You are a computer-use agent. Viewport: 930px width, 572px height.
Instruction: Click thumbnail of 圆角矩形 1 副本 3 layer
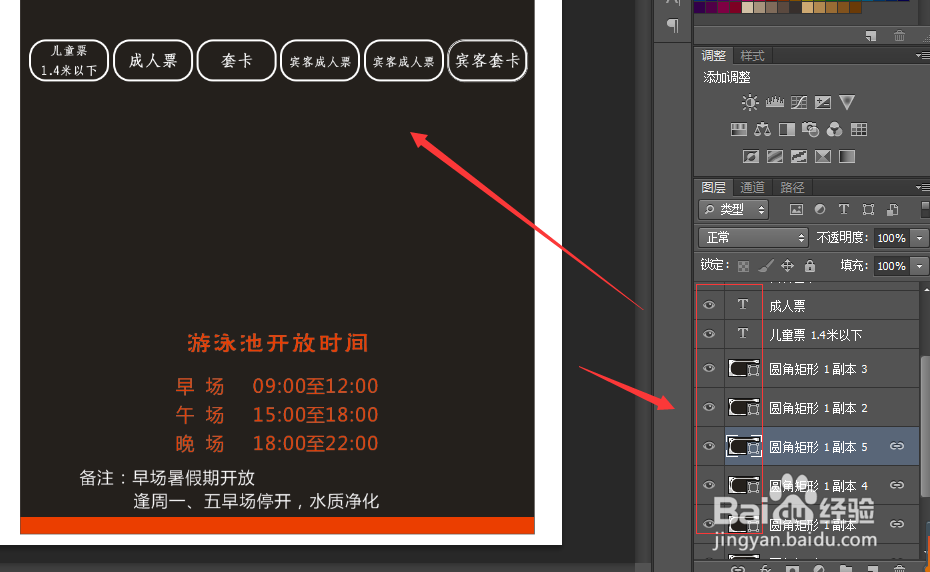tap(744, 368)
